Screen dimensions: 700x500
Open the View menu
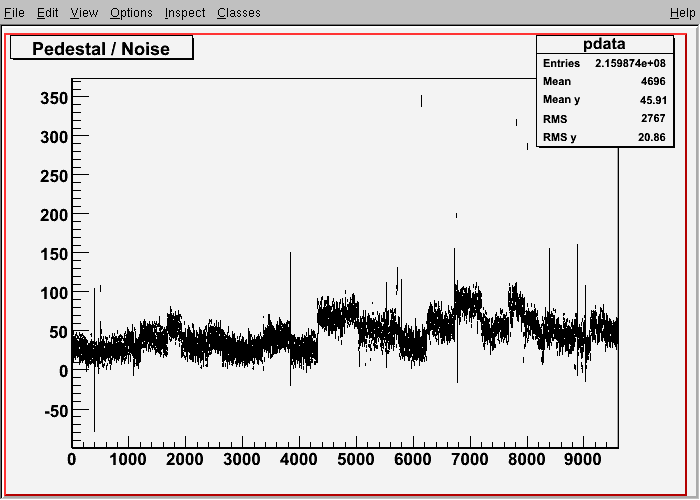(x=84, y=13)
